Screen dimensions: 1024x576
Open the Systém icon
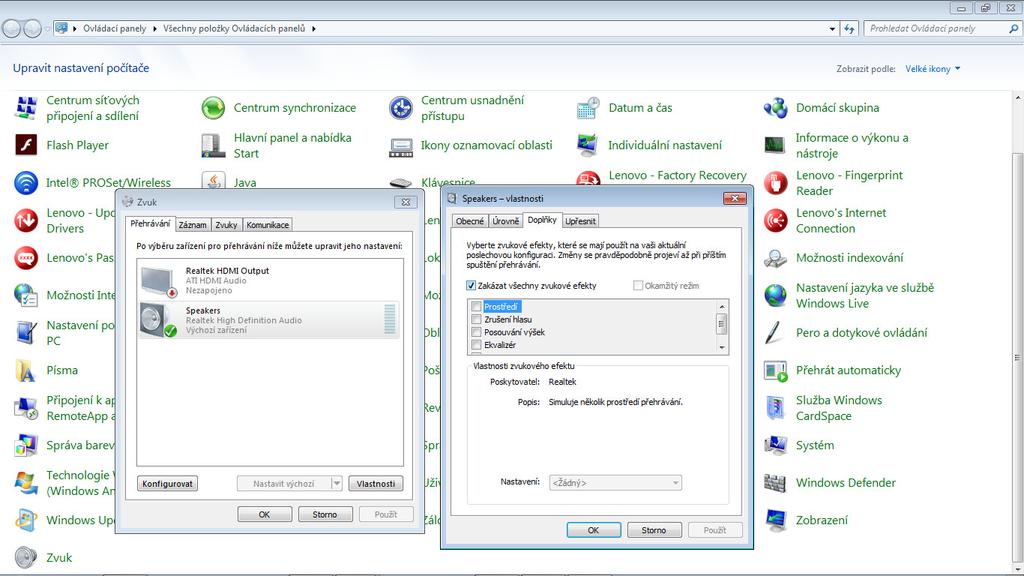pyautogui.click(x=775, y=445)
